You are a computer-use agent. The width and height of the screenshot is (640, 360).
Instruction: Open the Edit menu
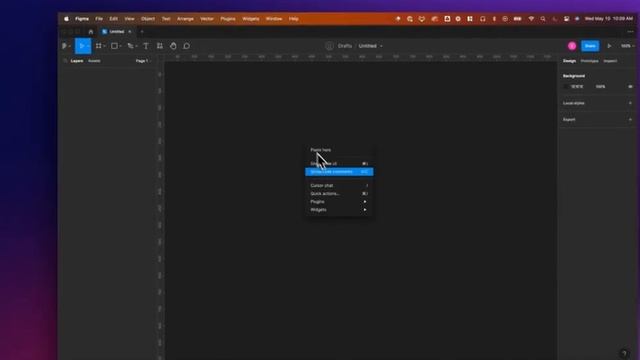[x=113, y=19]
